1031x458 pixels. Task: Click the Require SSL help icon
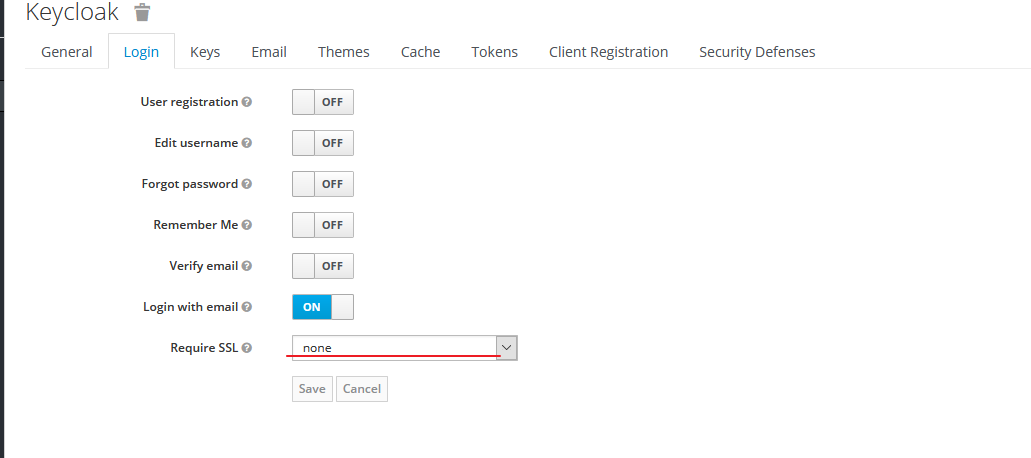click(247, 348)
